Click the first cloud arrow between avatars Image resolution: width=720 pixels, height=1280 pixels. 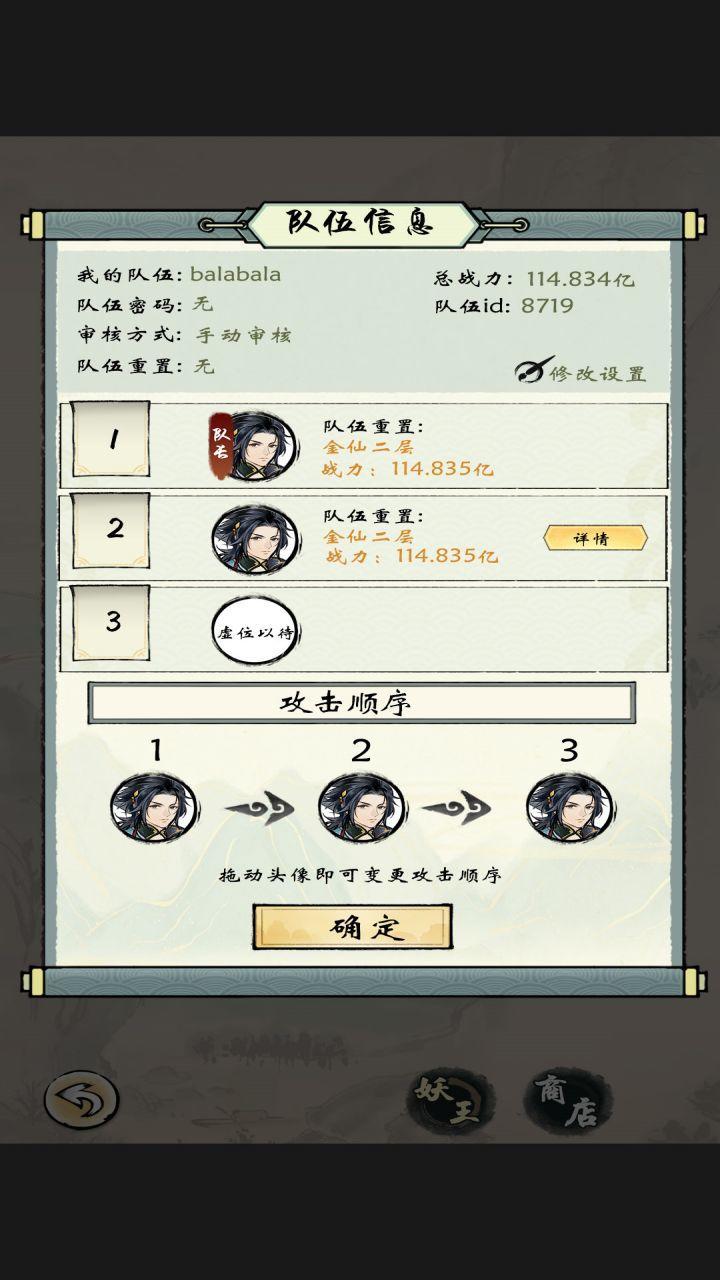pos(258,808)
